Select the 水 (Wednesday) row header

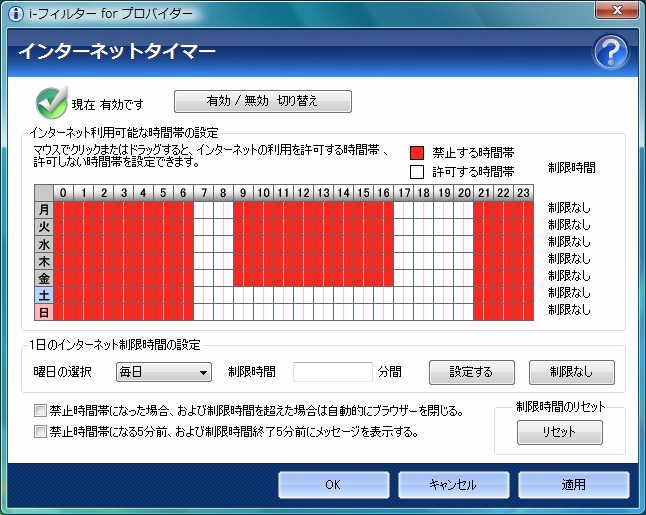[x=44, y=244]
